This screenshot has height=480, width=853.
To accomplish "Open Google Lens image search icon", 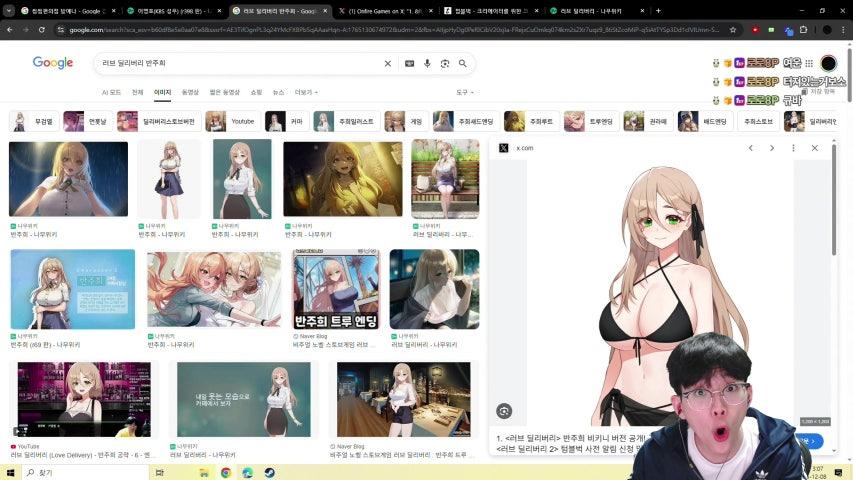I will tap(445, 64).
